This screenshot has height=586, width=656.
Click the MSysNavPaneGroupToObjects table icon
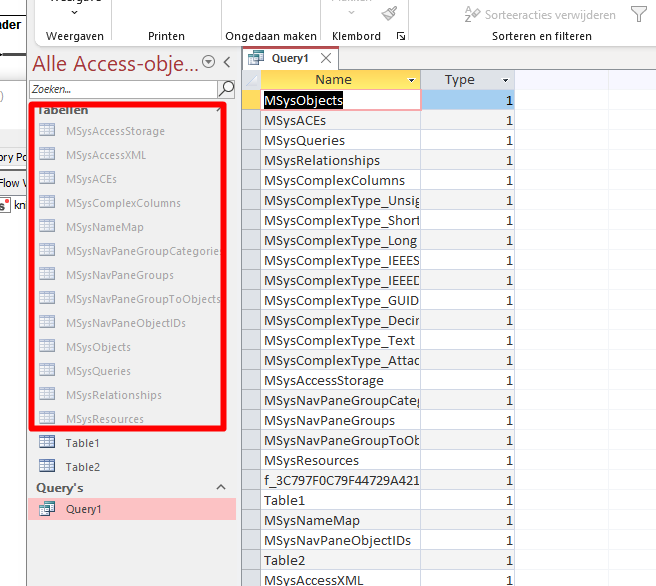(47, 298)
